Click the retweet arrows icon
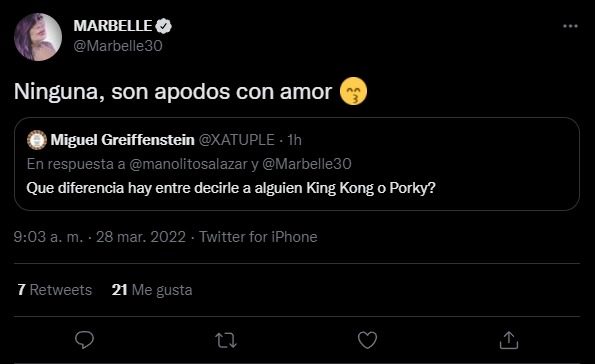The image size is (595, 364). coord(226,340)
